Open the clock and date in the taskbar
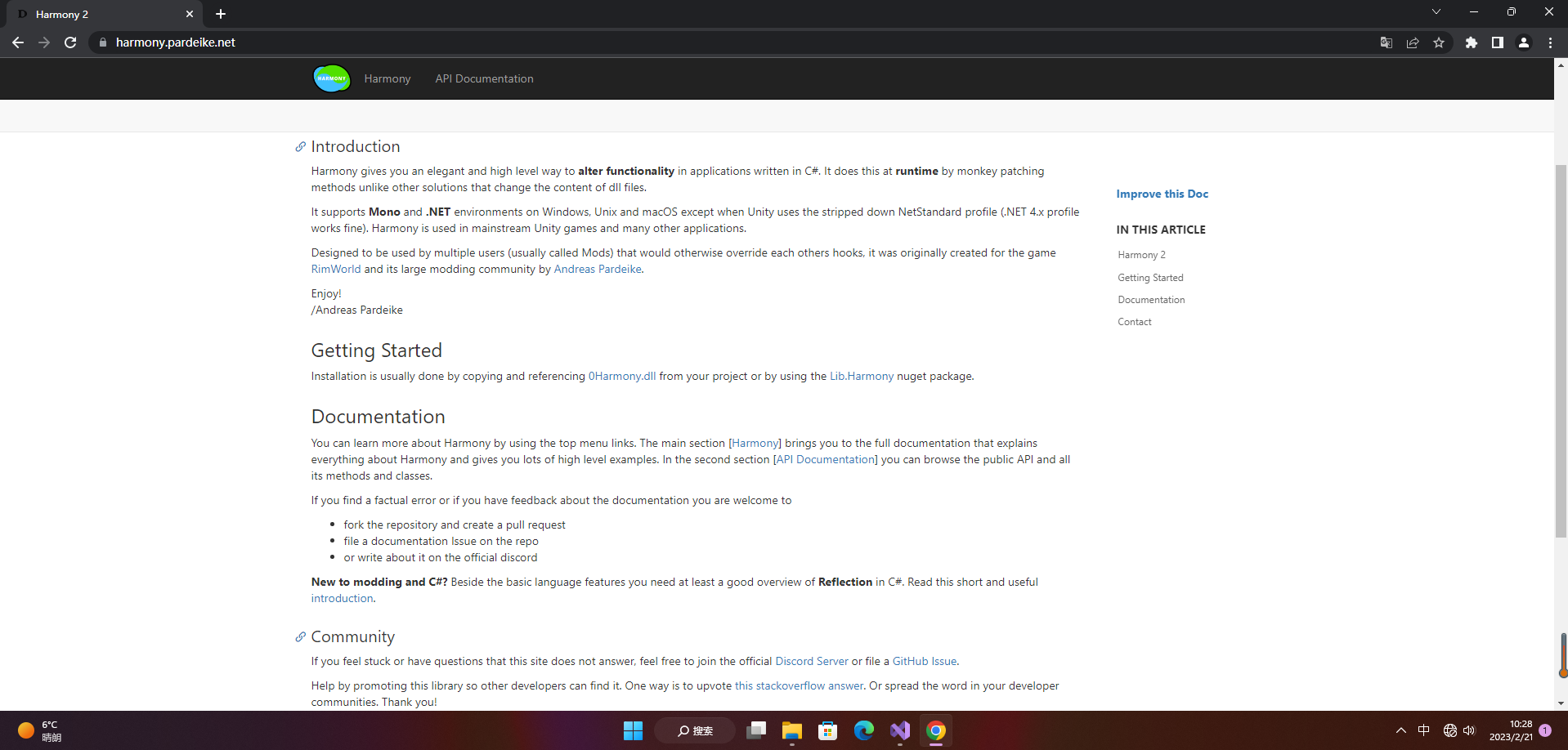This screenshot has width=1568, height=750. (x=1511, y=730)
